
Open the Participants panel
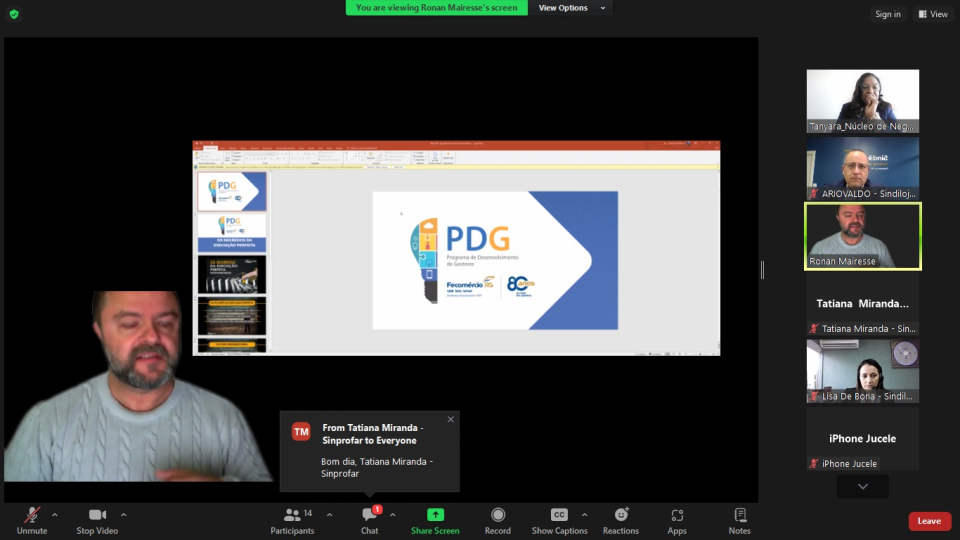click(292, 519)
